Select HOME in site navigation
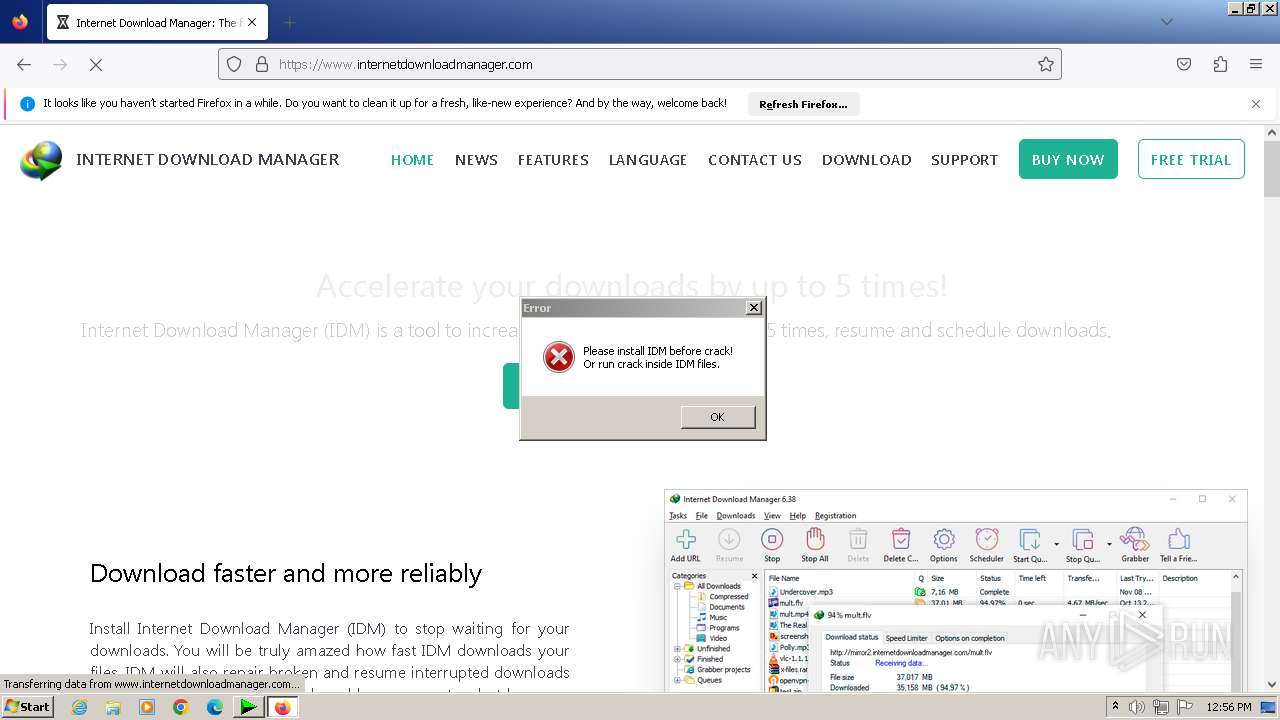This screenshot has height=720, width=1280. click(x=412, y=160)
